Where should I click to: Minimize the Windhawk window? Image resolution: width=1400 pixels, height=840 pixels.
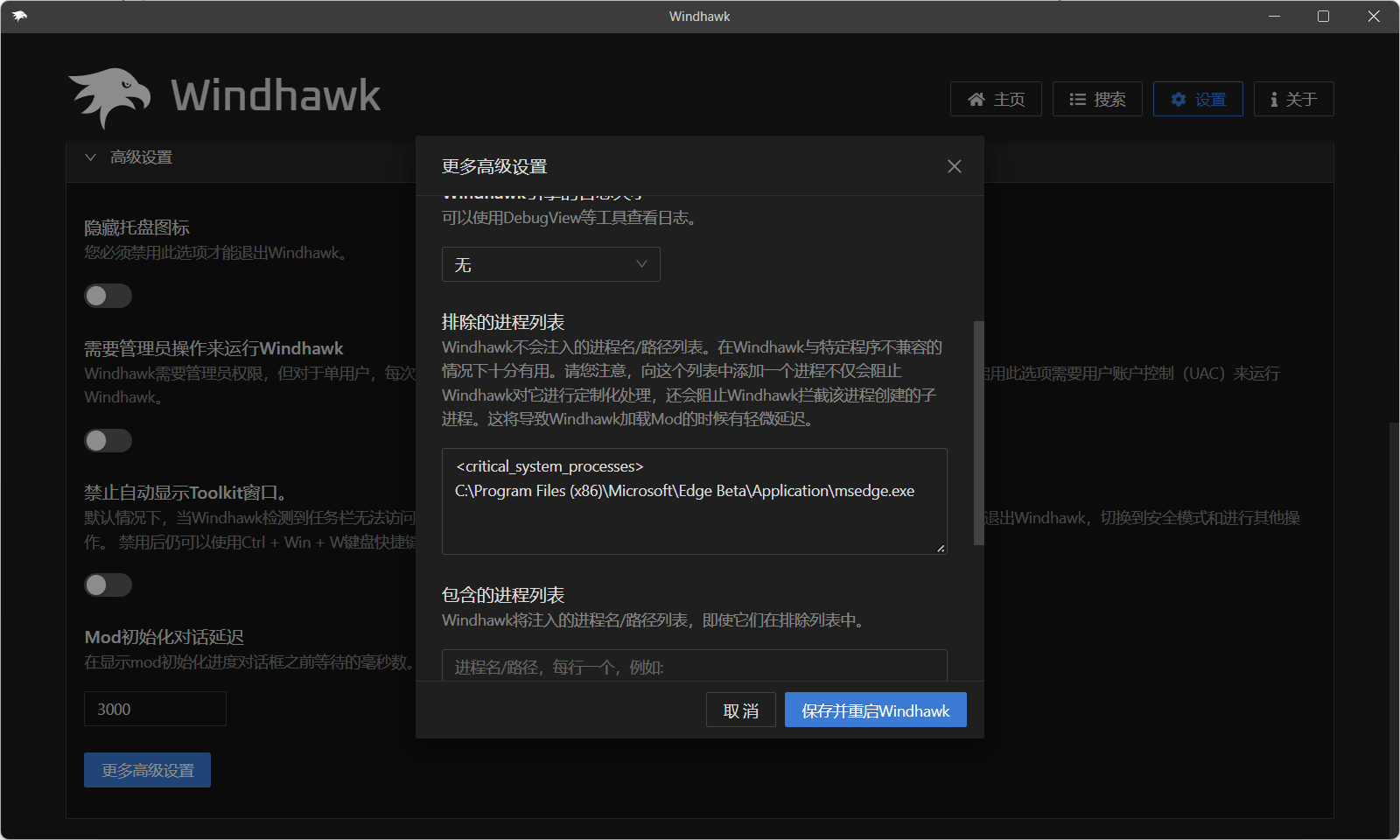click(1274, 16)
